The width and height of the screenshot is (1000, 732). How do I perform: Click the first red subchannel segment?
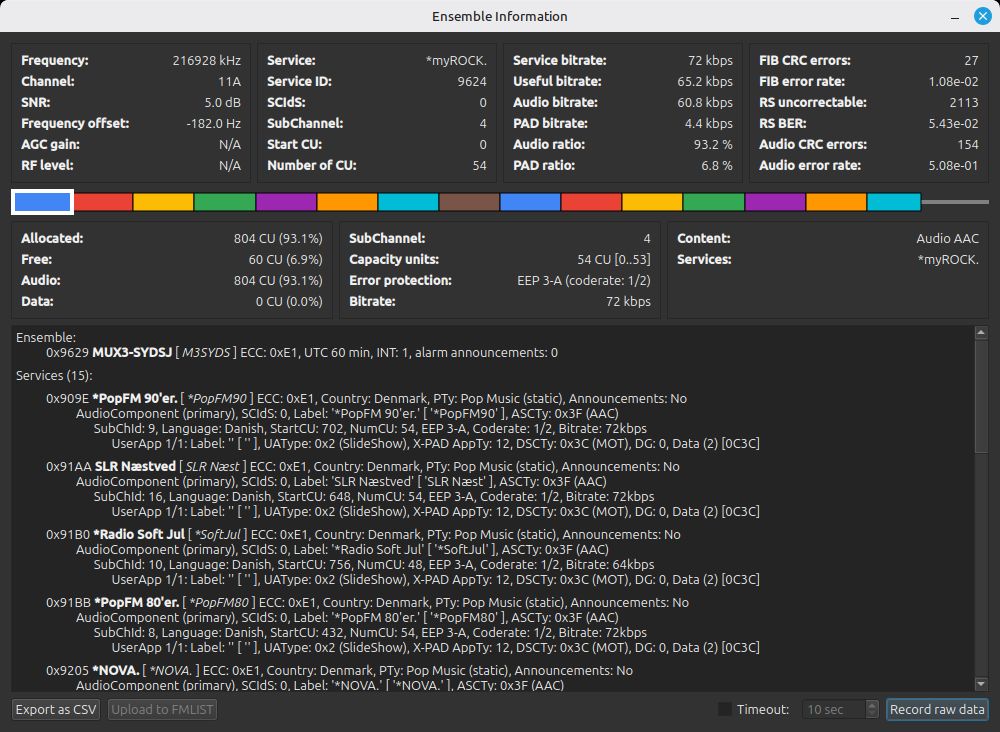point(103,202)
